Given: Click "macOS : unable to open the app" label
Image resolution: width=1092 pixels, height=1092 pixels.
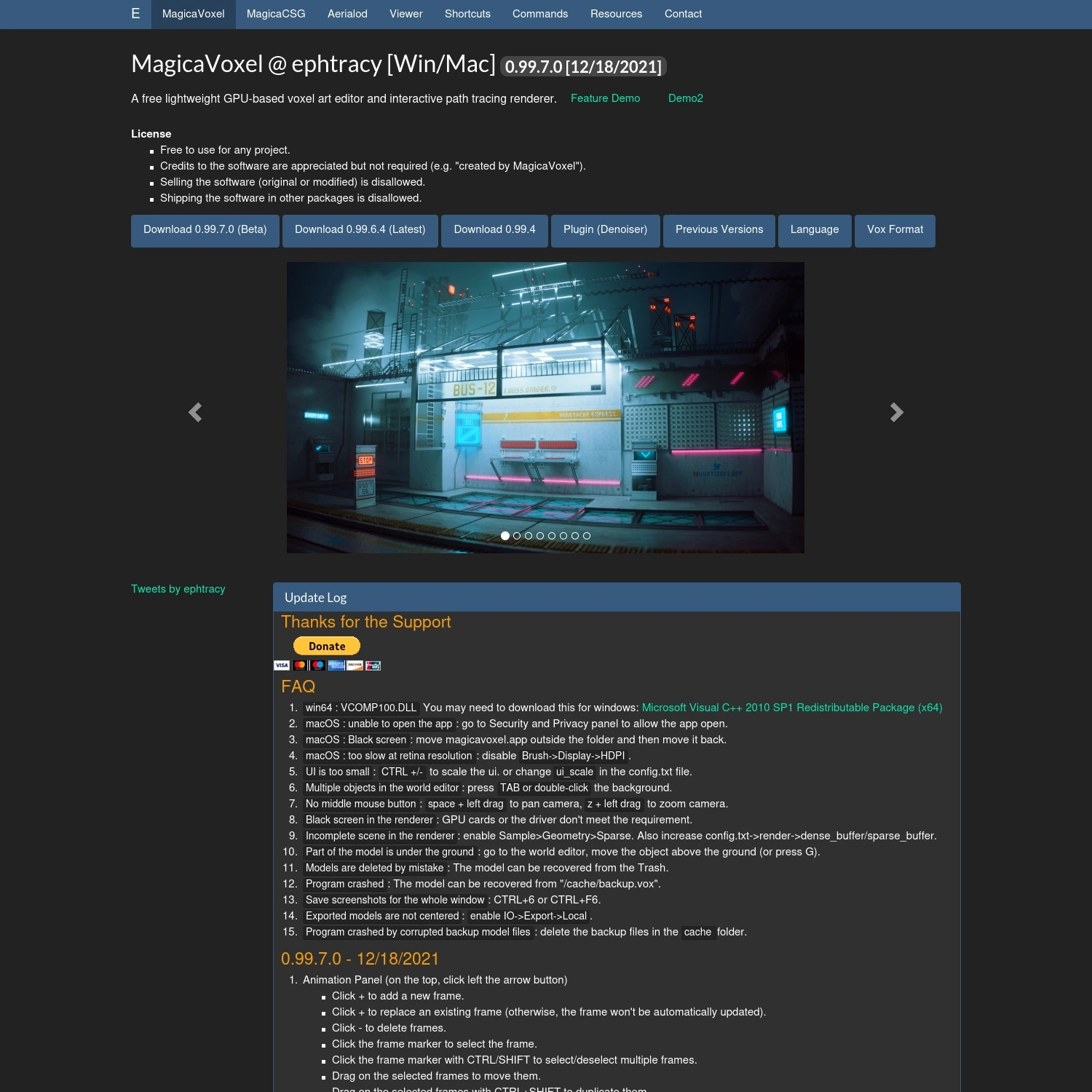Looking at the screenshot, I should (379, 724).
